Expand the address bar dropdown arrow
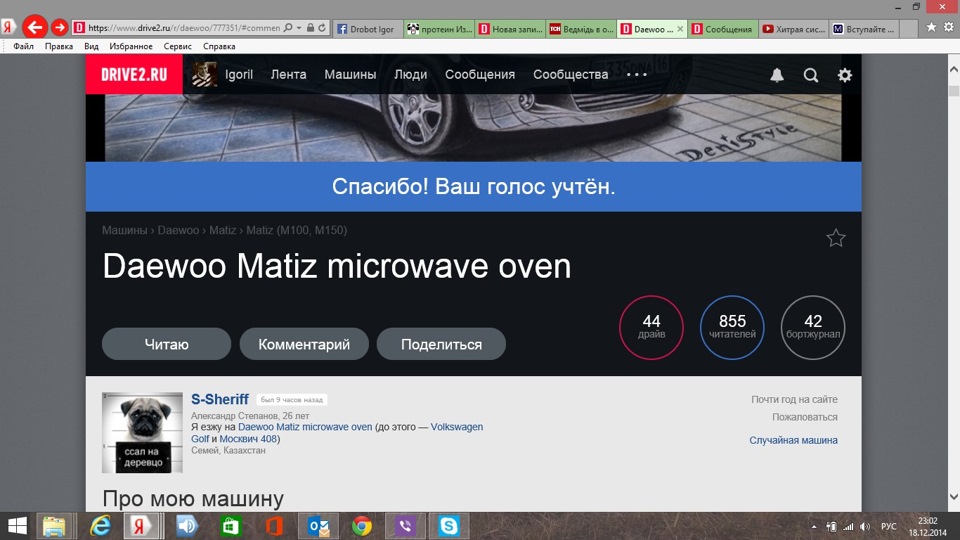The width and height of the screenshot is (960, 540). (x=299, y=28)
